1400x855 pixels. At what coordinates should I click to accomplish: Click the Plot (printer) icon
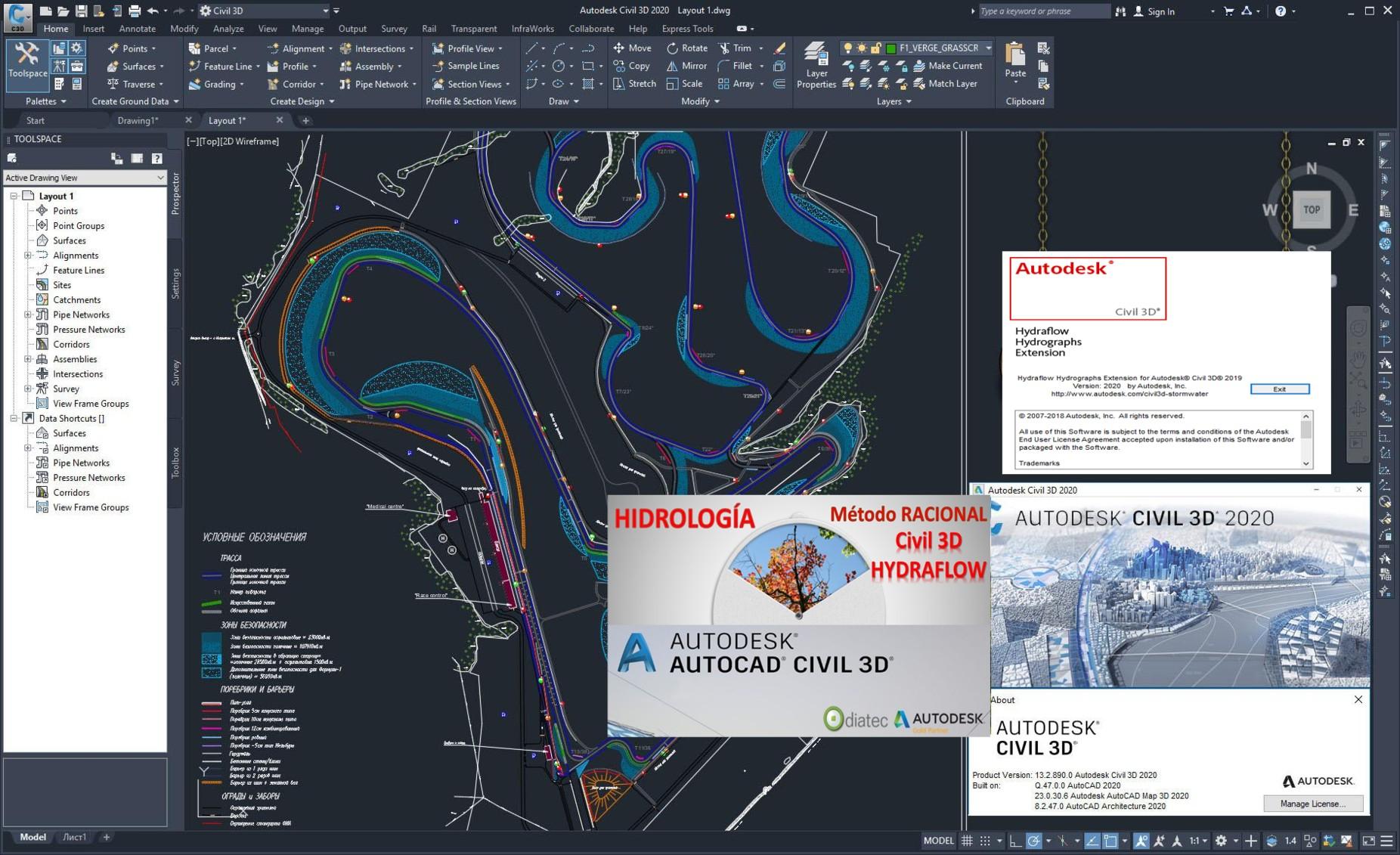[135, 11]
